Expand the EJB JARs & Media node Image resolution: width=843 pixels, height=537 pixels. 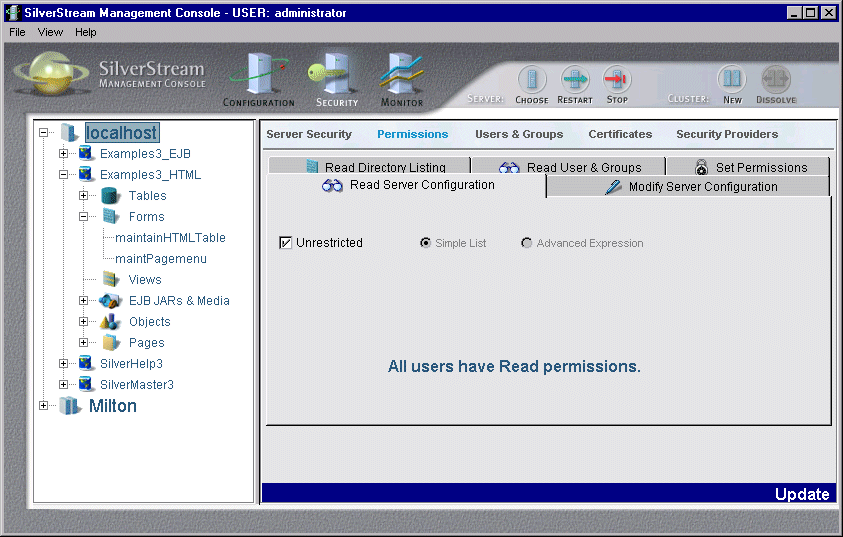83,300
